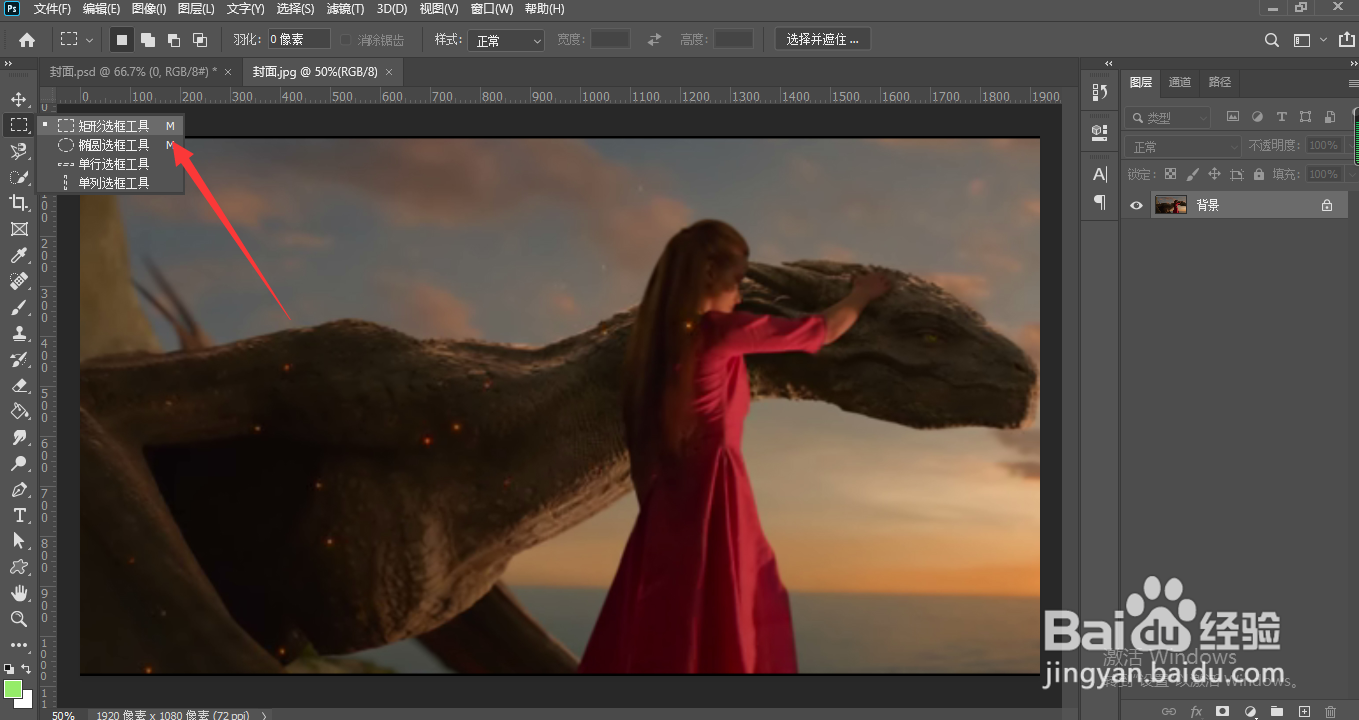Open the 不透明度 opacity dropdown arrow
1359x720 pixels.
[1349, 145]
